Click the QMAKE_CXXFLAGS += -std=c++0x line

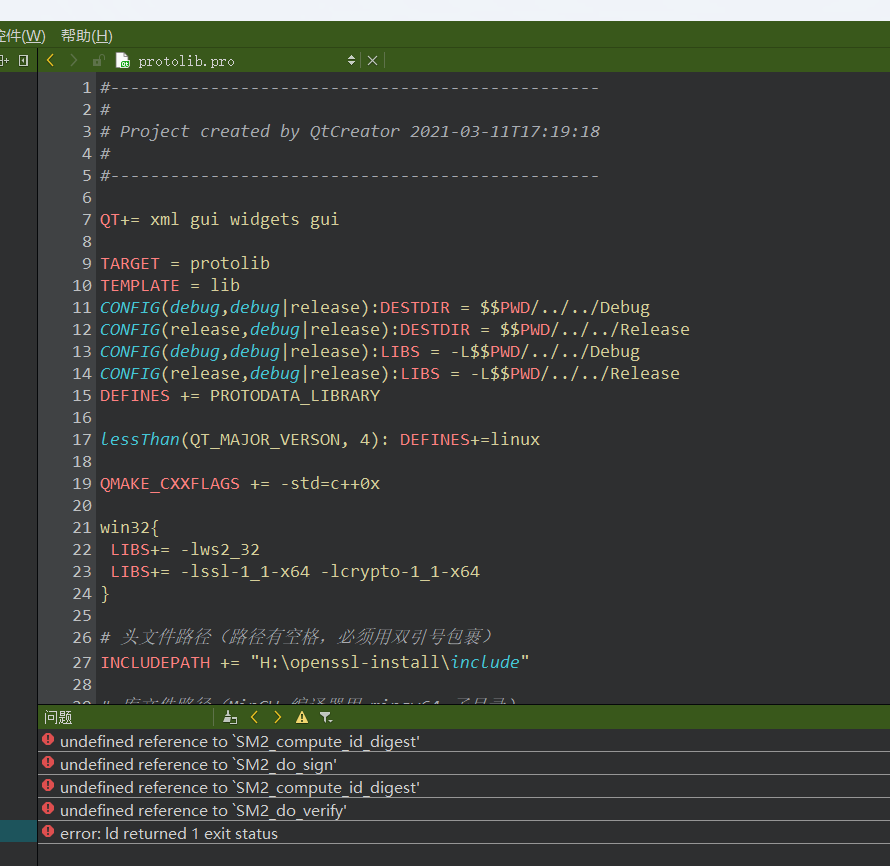[240, 484]
